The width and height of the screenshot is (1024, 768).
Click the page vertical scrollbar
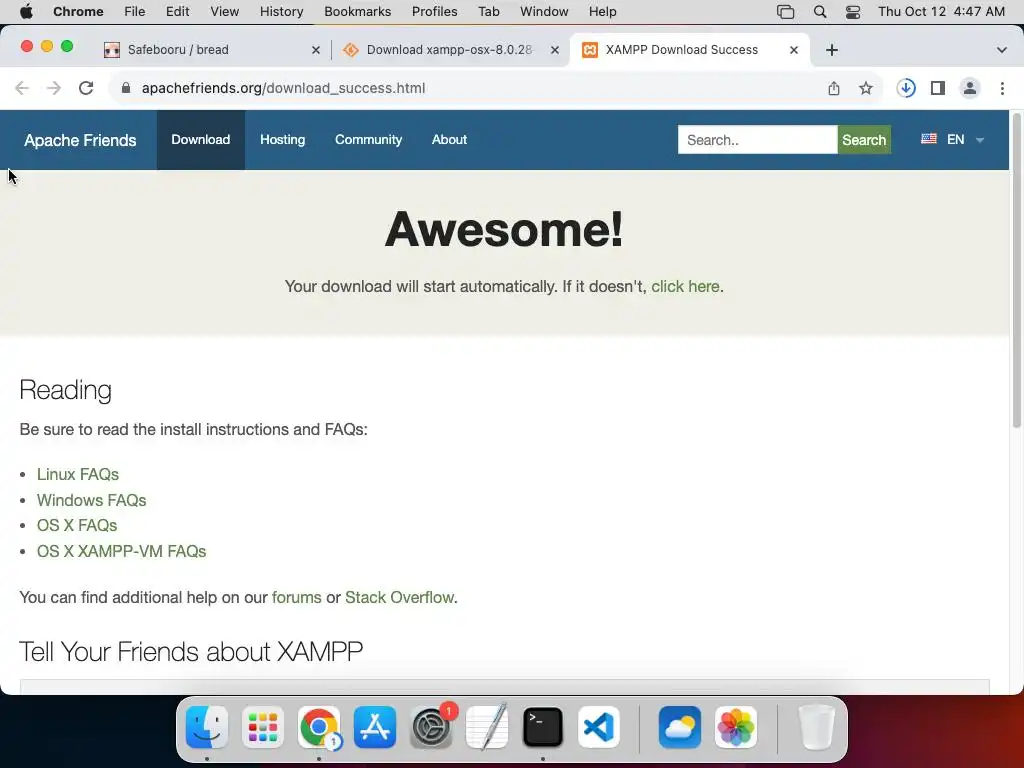pyautogui.click(x=1016, y=271)
